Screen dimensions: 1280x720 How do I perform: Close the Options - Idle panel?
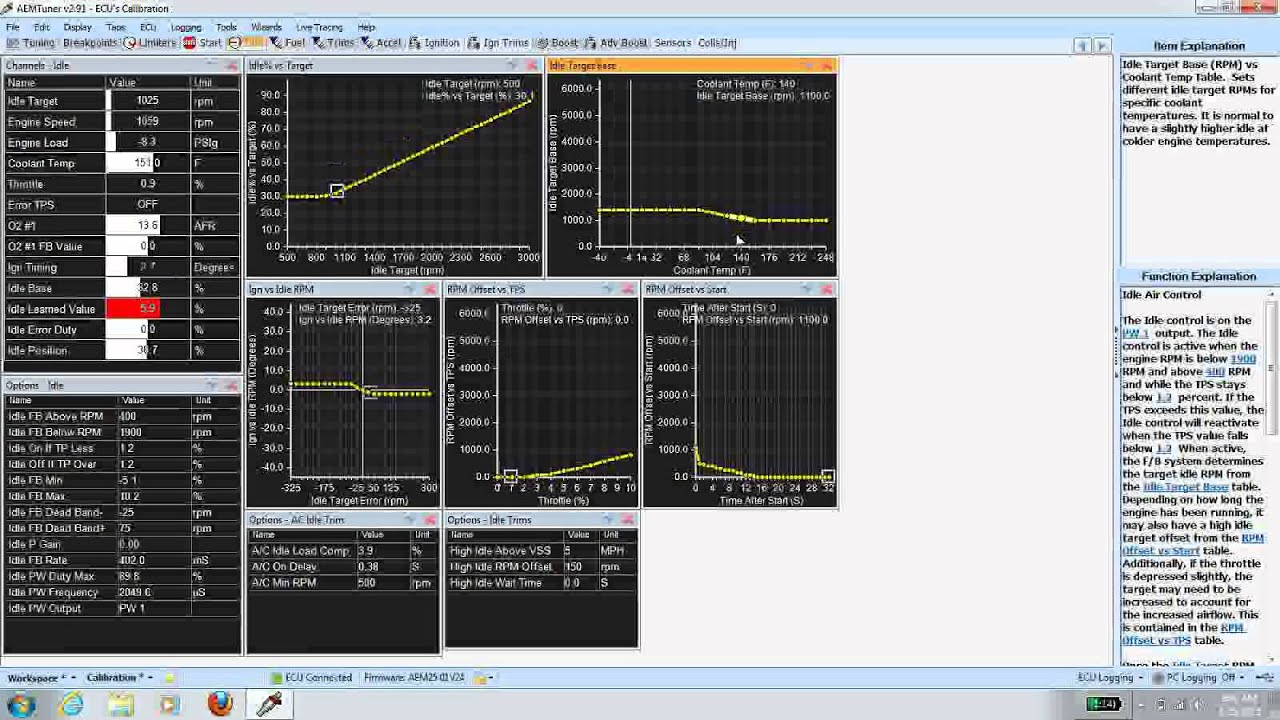tap(232, 386)
